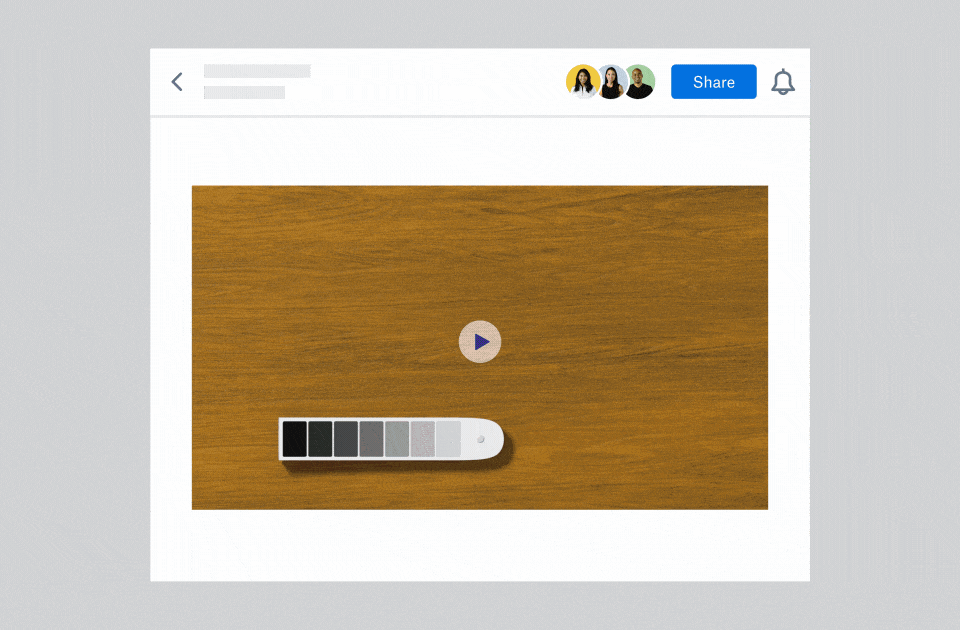Viewport: 960px width, 630px height.
Task: Click the blank white area below video
Action: coord(480,545)
